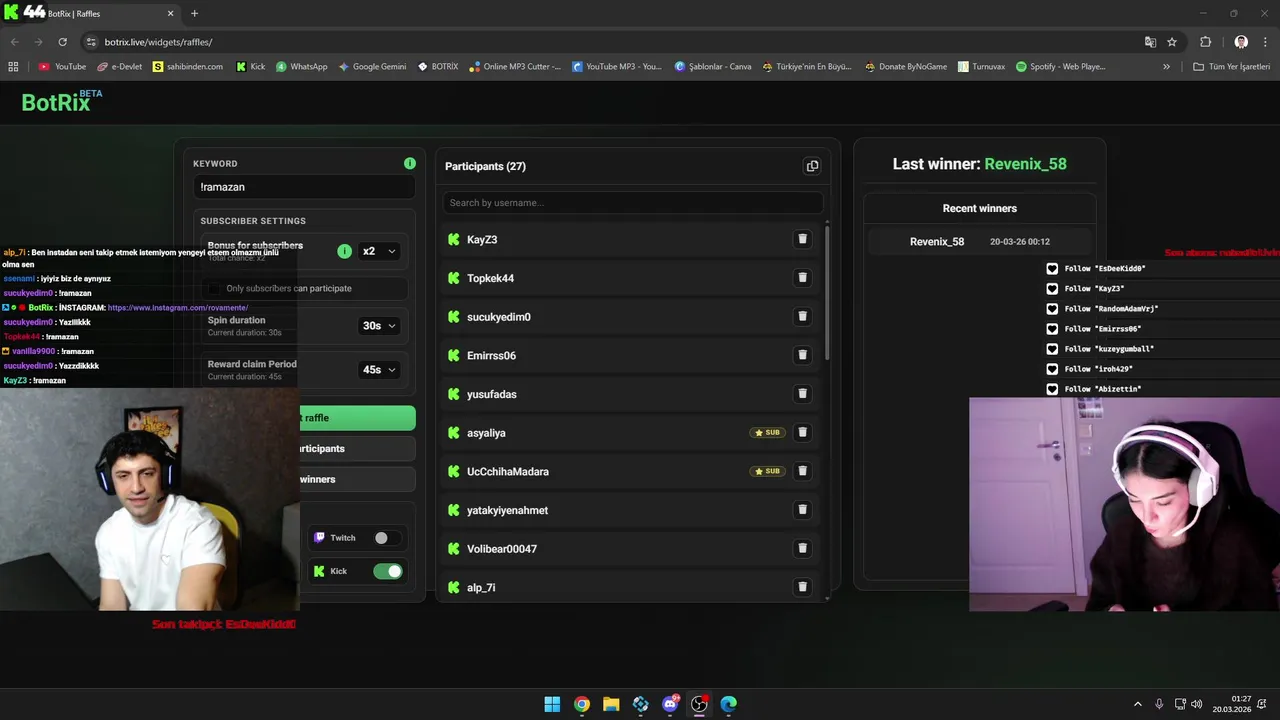Open the apps grid in bookmarks bar

pos(13,67)
